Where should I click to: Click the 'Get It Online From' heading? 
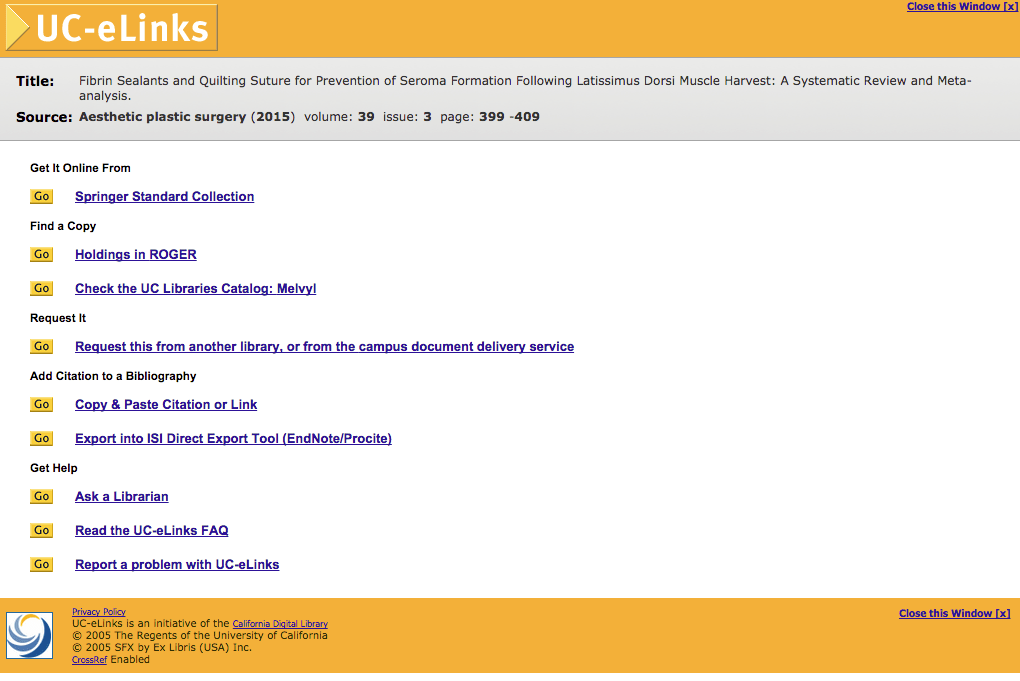click(81, 168)
